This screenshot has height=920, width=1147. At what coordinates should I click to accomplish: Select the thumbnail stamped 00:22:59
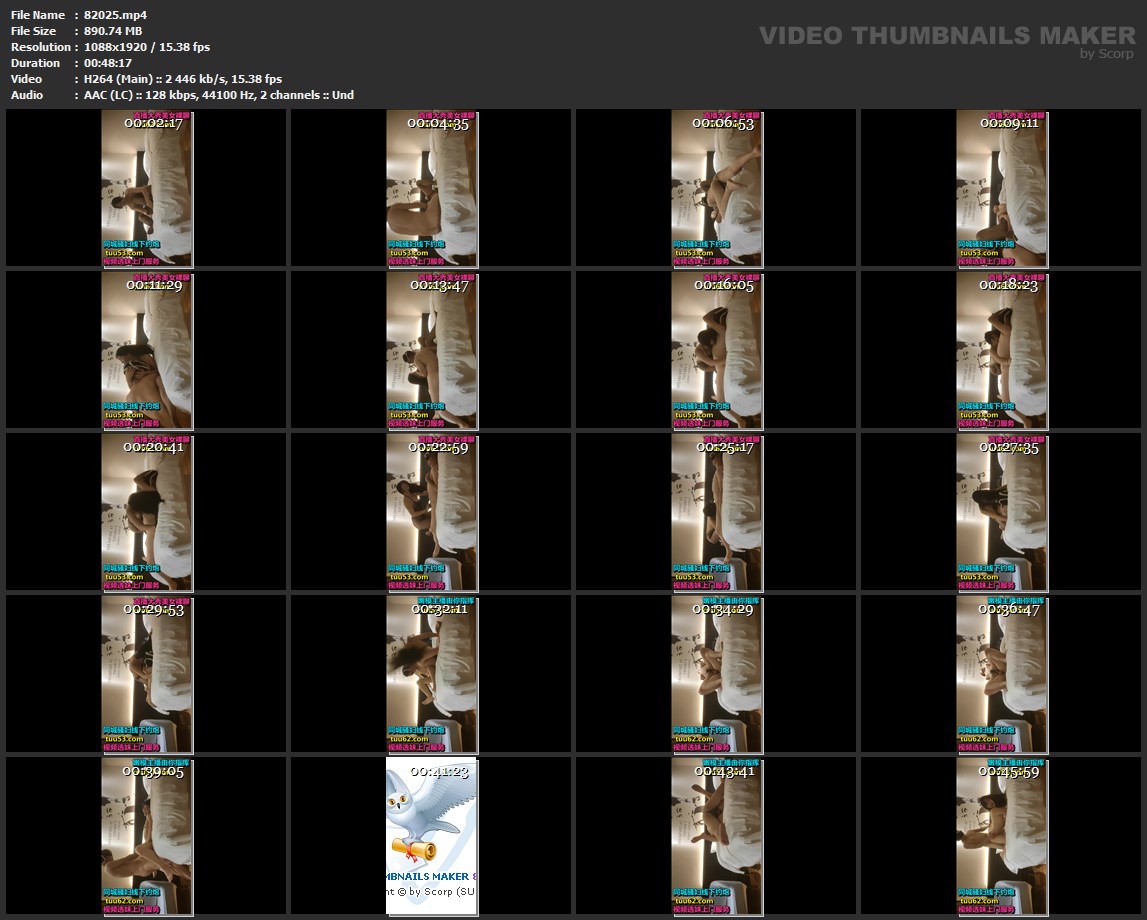click(x=432, y=512)
